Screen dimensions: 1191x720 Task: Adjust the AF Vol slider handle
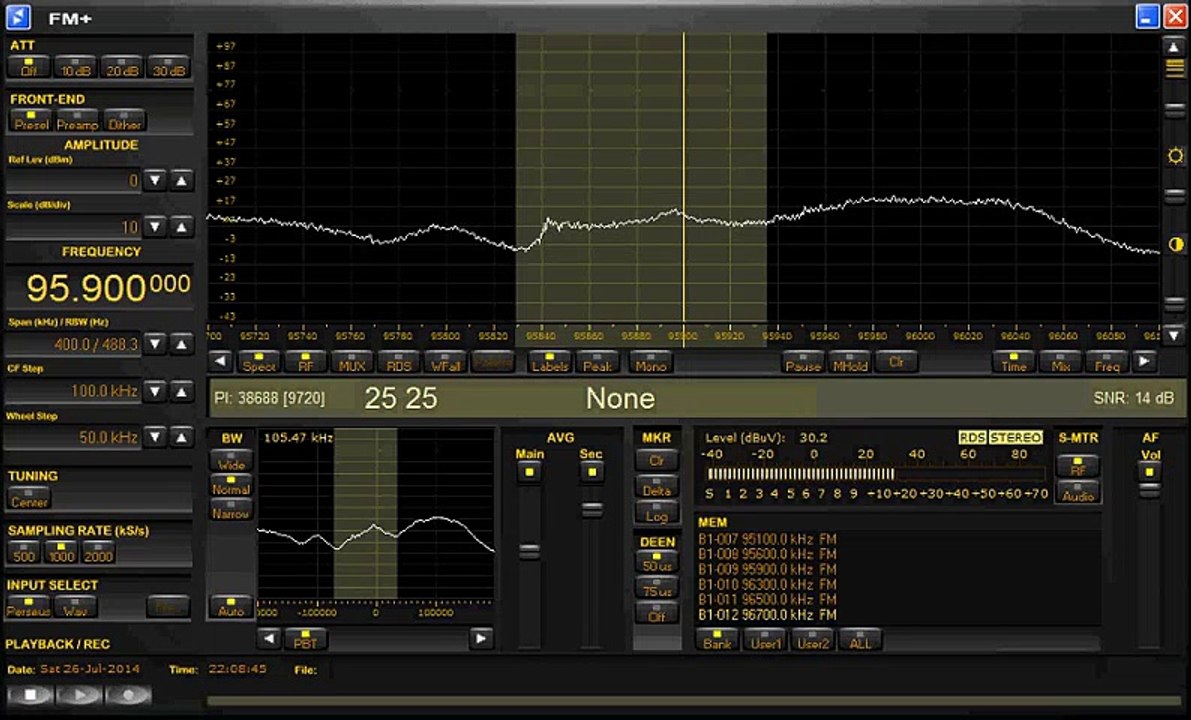[x=1150, y=489]
